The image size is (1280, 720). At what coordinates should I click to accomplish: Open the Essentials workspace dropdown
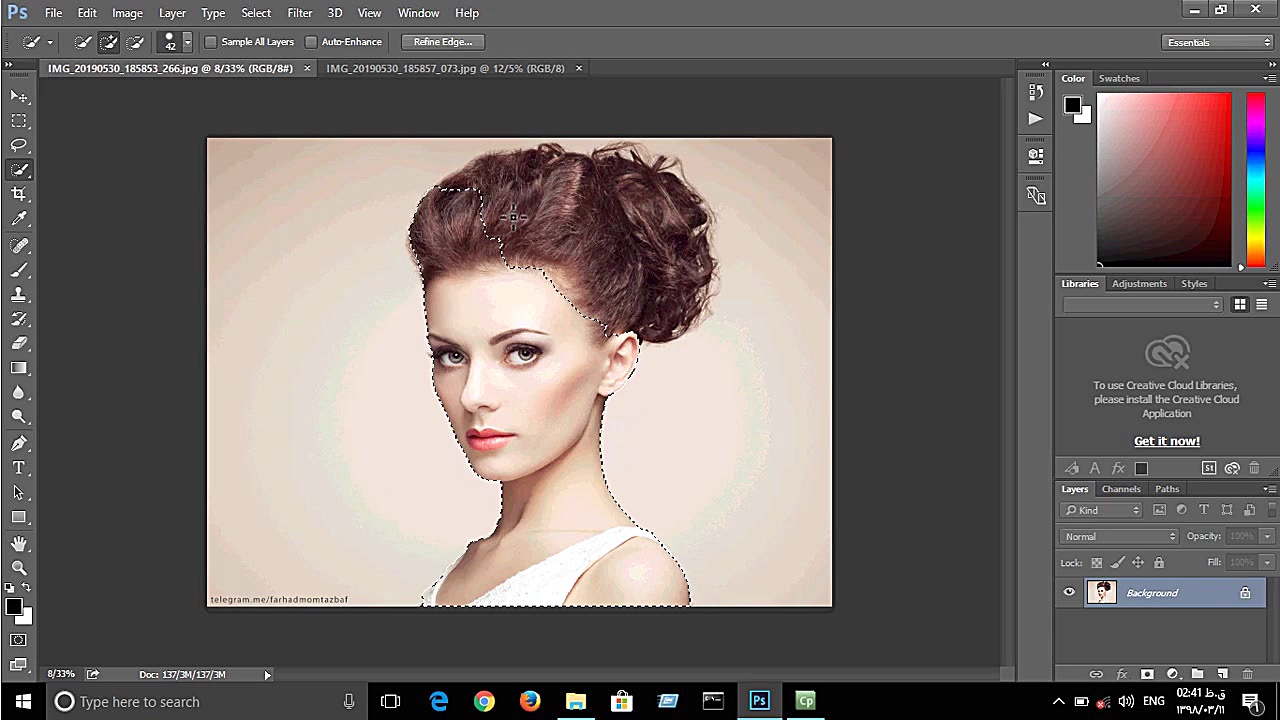coord(1218,42)
